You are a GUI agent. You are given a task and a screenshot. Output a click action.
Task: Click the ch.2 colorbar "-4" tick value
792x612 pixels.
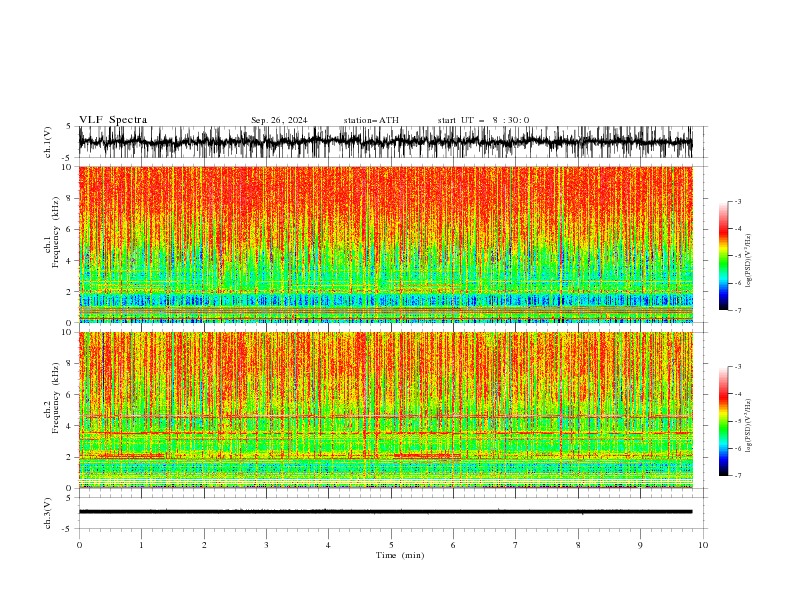point(738,394)
